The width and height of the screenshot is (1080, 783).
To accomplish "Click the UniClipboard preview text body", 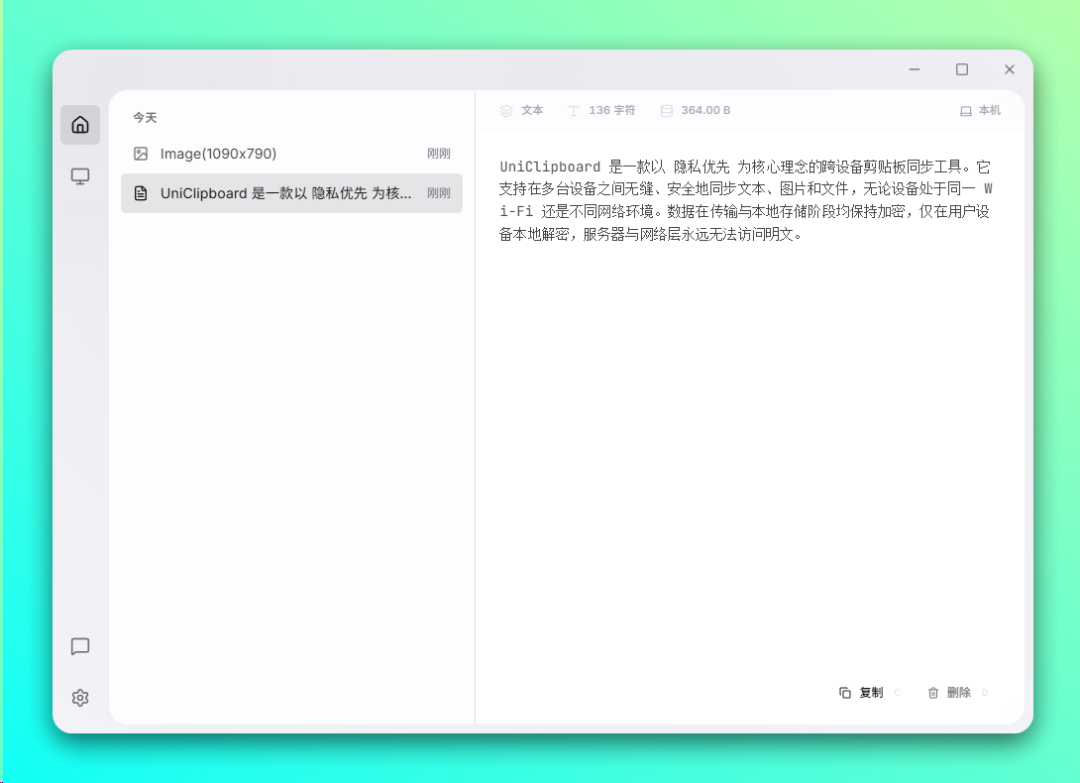I will (x=745, y=200).
